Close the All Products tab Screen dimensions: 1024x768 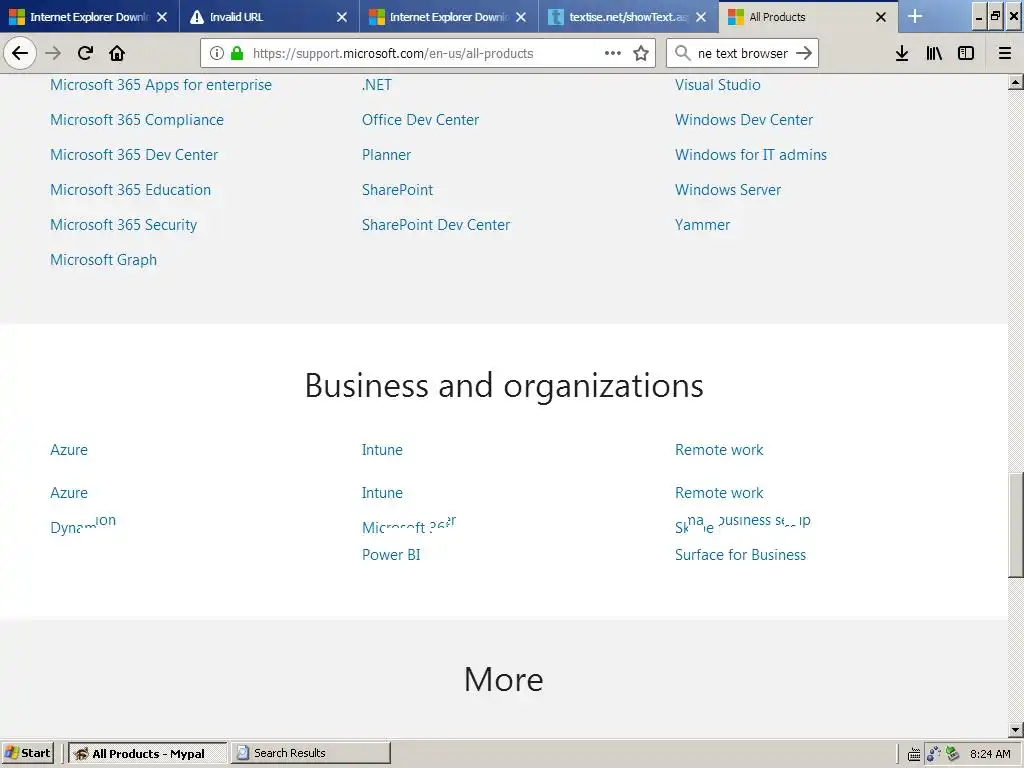pos(881,17)
